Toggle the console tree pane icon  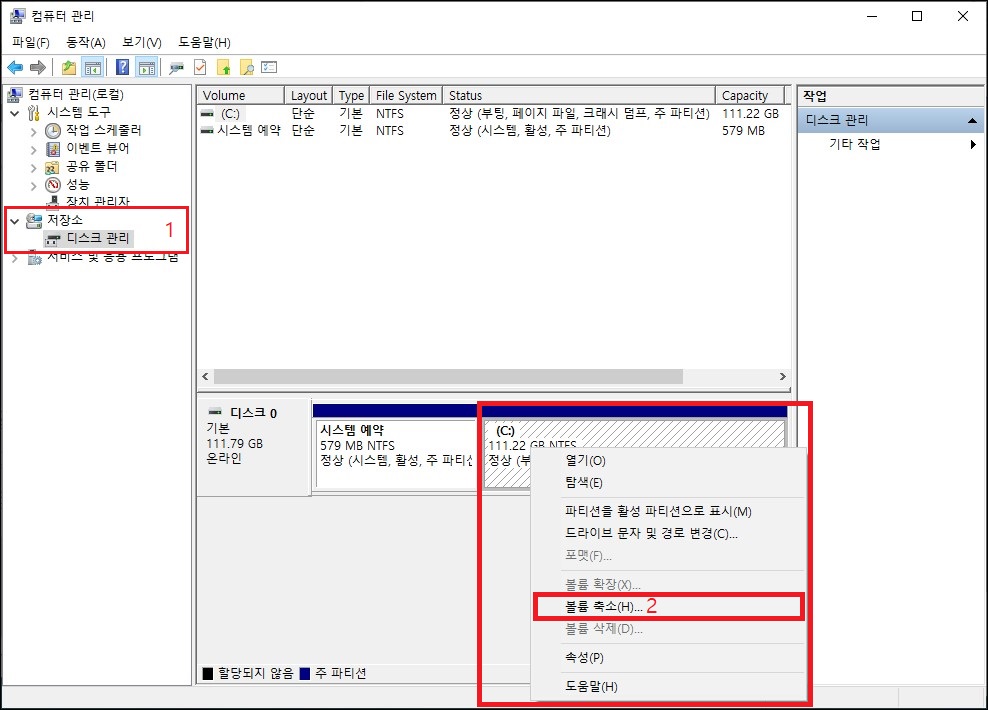click(93, 67)
